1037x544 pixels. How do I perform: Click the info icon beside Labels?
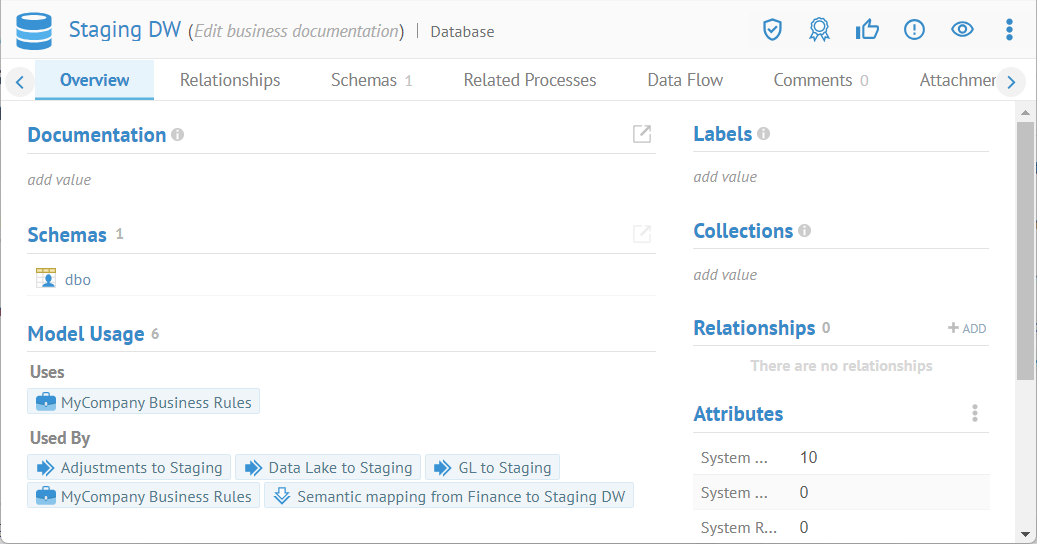pyautogui.click(x=764, y=134)
